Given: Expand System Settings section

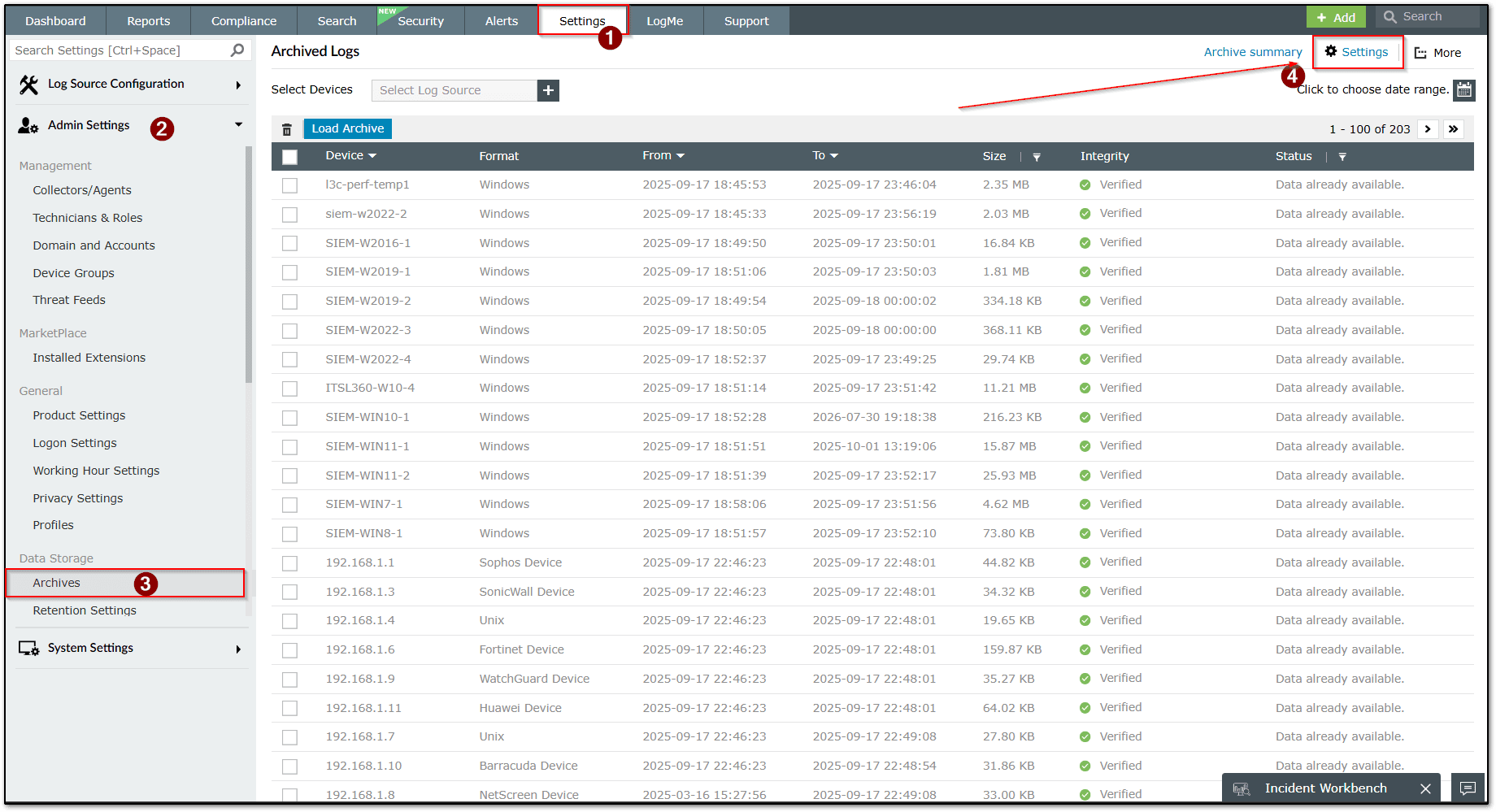Looking at the screenshot, I should tap(238, 649).
